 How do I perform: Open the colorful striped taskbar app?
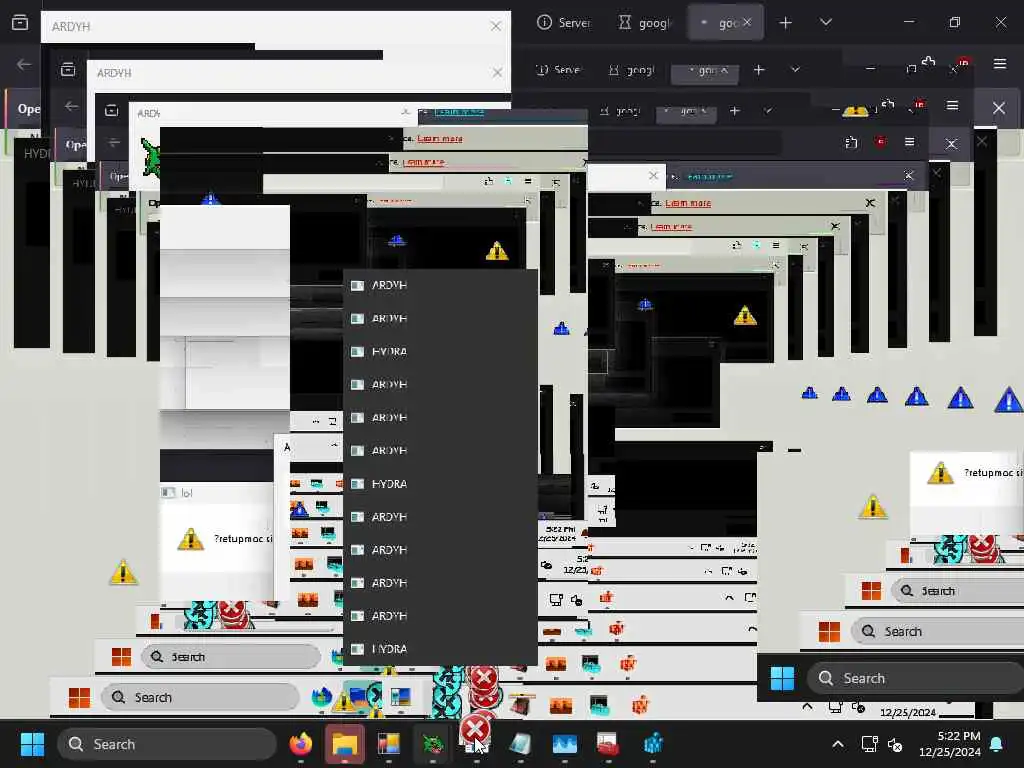[x=389, y=744]
